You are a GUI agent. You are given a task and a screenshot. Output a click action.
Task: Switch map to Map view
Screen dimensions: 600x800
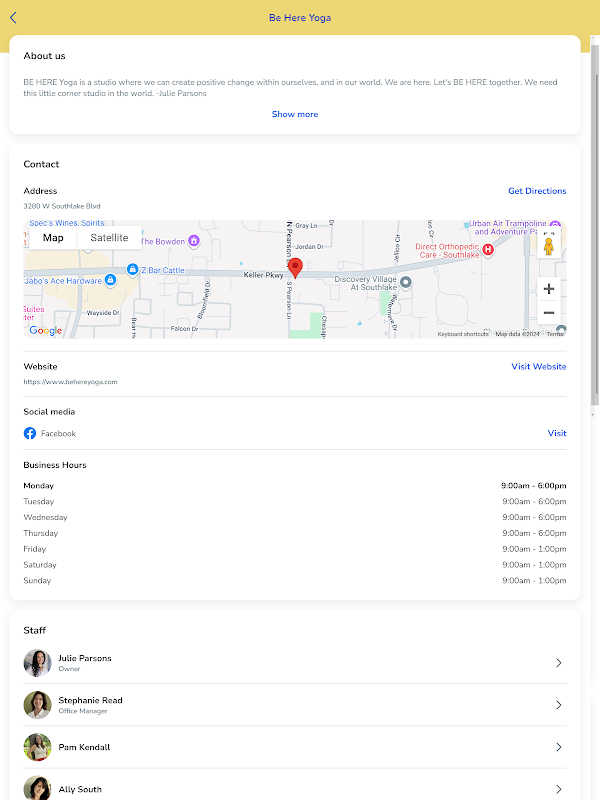coord(53,238)
